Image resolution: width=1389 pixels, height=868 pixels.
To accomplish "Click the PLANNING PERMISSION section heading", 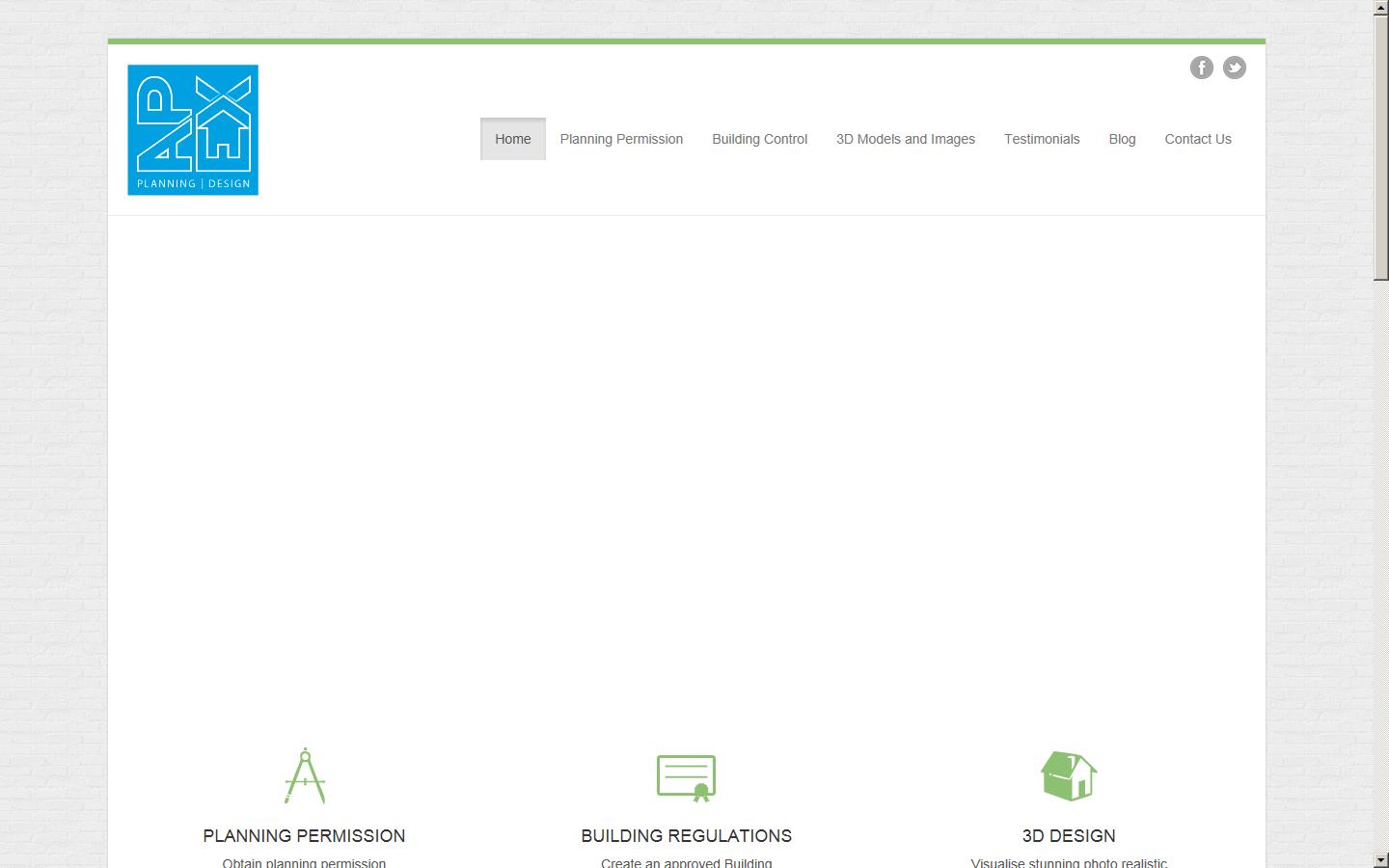I will 304,836.
